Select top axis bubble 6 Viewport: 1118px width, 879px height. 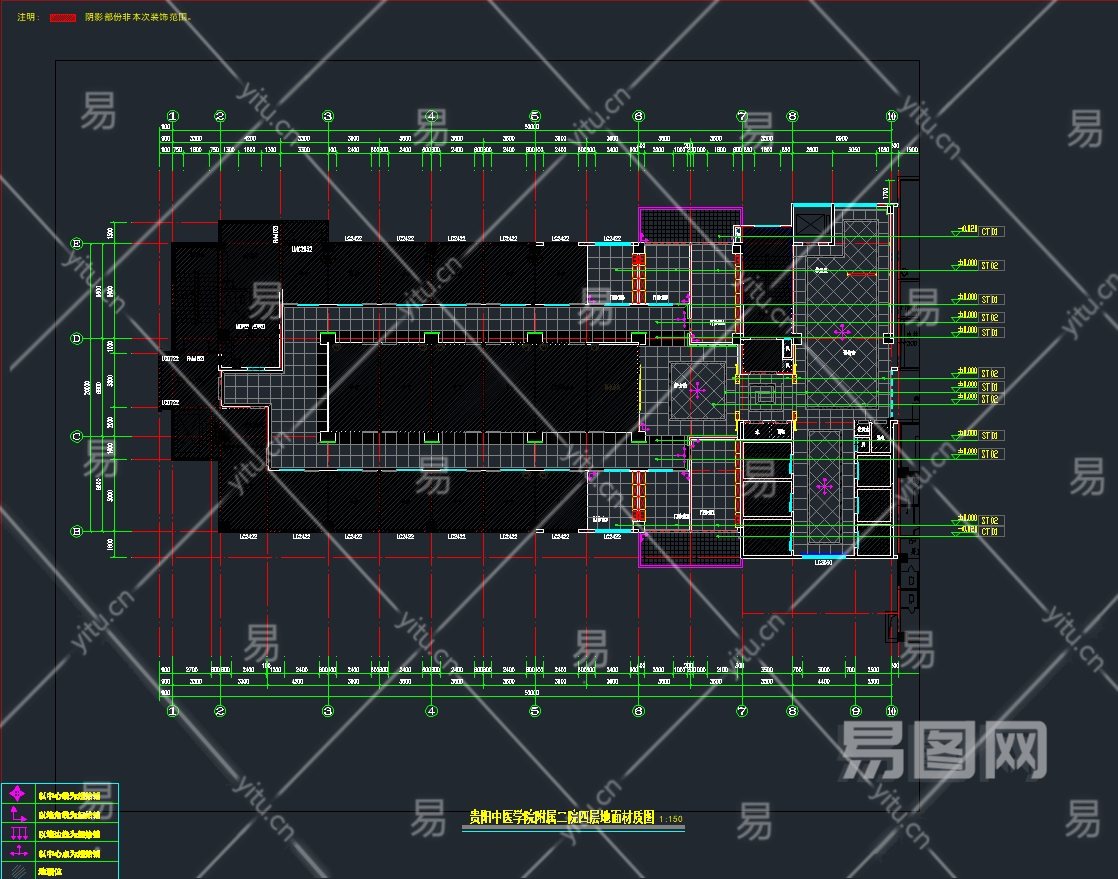[638, 115]
